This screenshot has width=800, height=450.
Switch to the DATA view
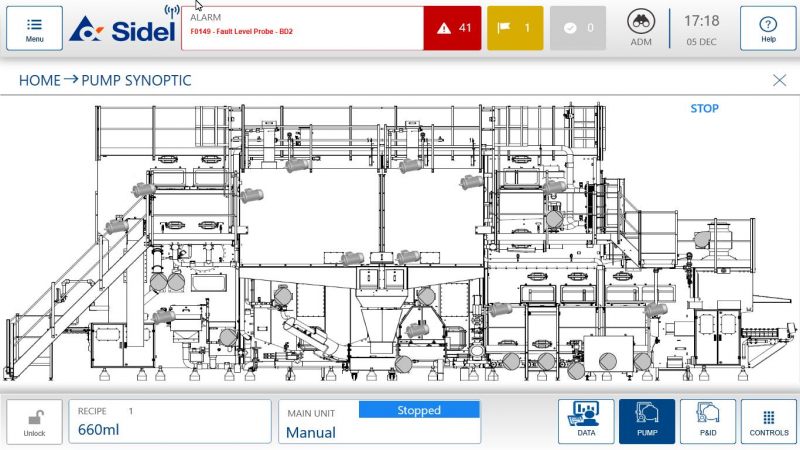(x=586, y=422)
